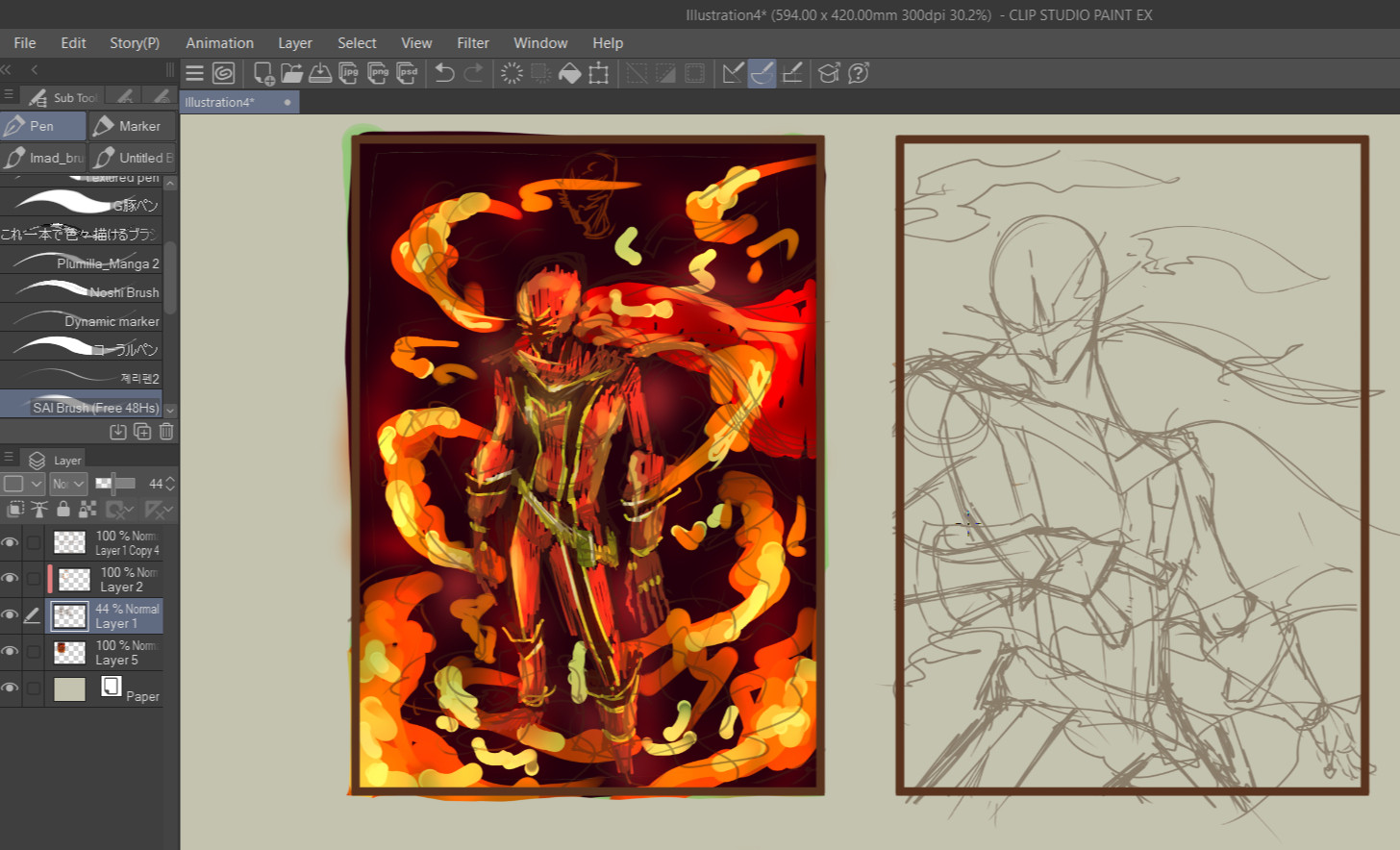
Task: Select the Untitled B sub tool group
Action: (x=133, y=158)
